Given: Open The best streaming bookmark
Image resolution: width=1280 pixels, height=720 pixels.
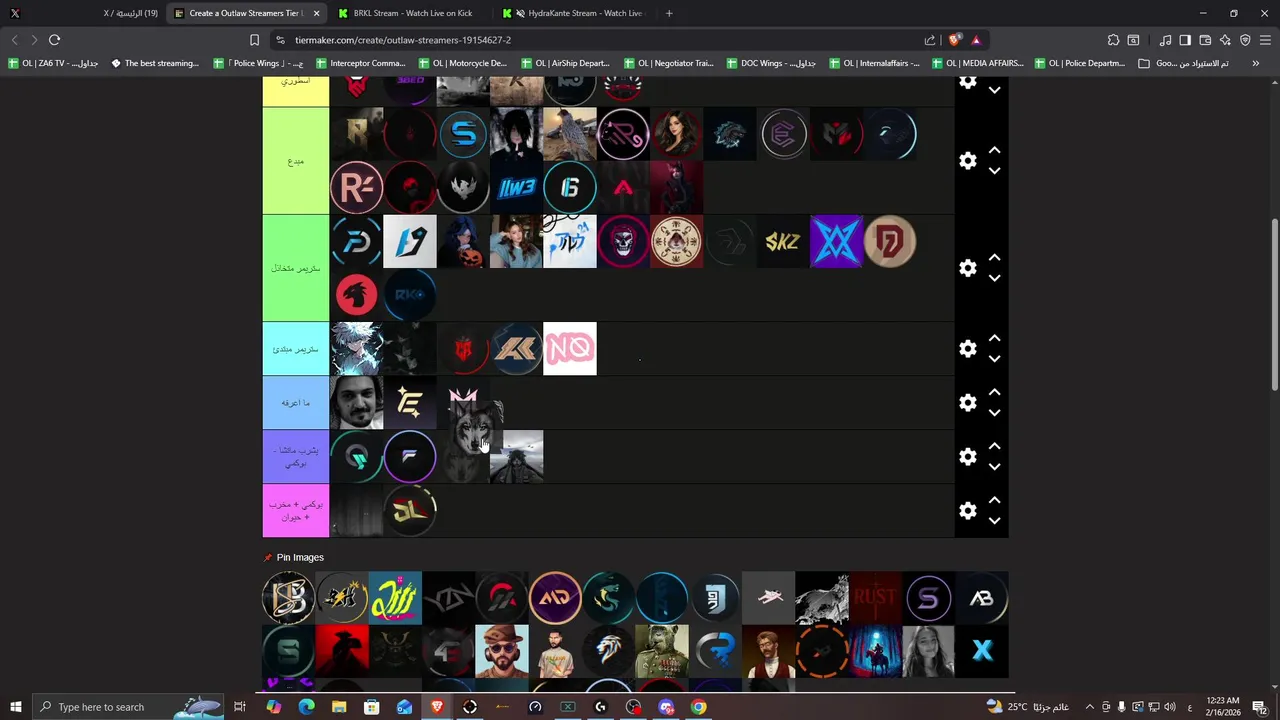Looking at the screenshot, I should tap(155, 63).
